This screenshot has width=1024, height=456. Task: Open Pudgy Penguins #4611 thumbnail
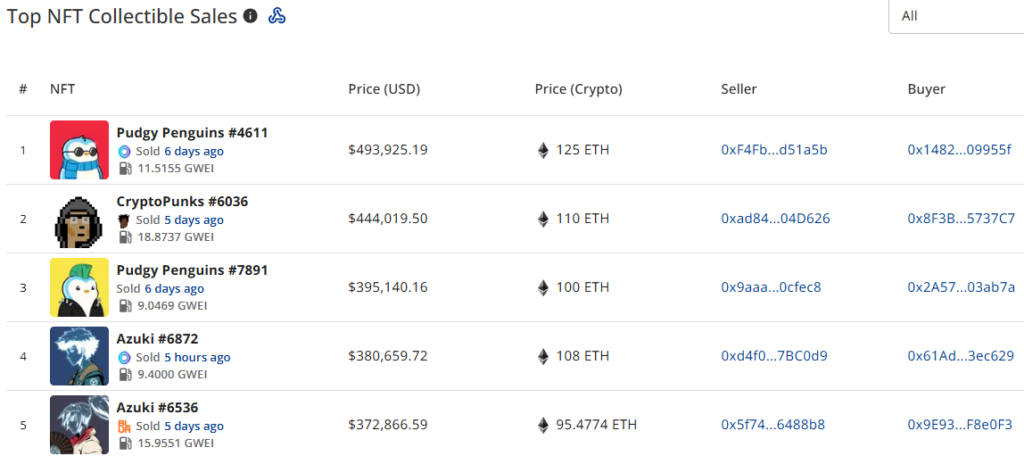80,150
